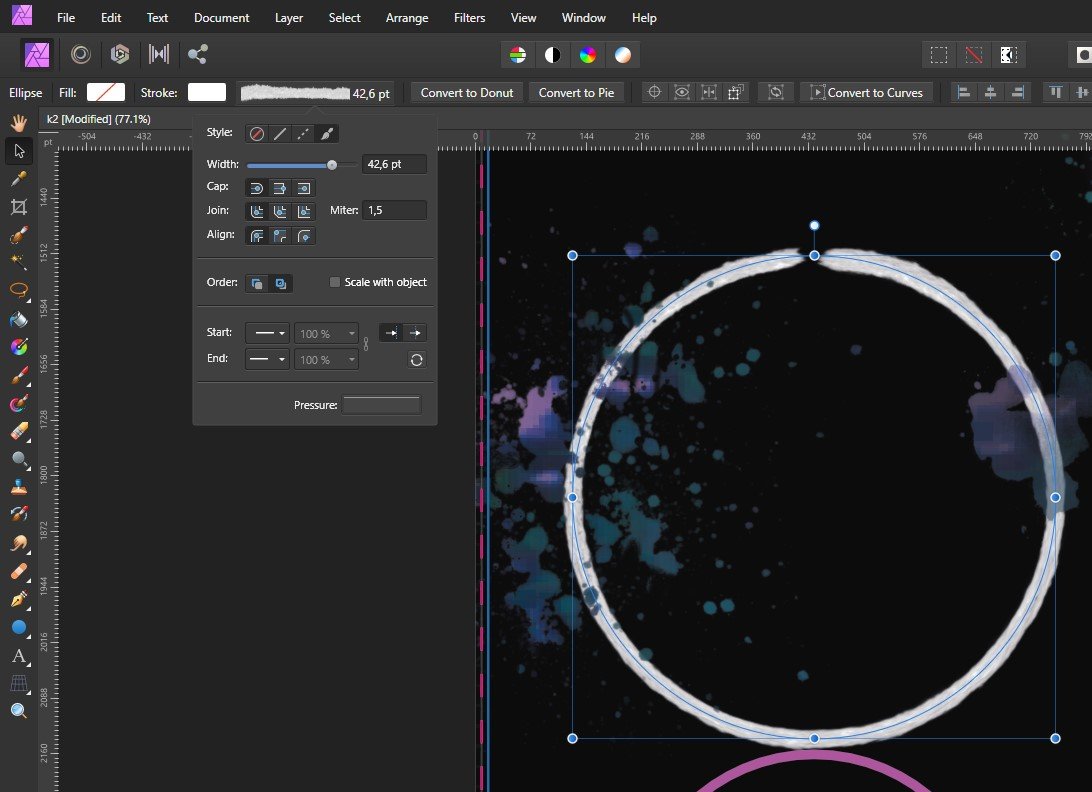
Task: Choose the Square Cap option
Action: [304, 188]
